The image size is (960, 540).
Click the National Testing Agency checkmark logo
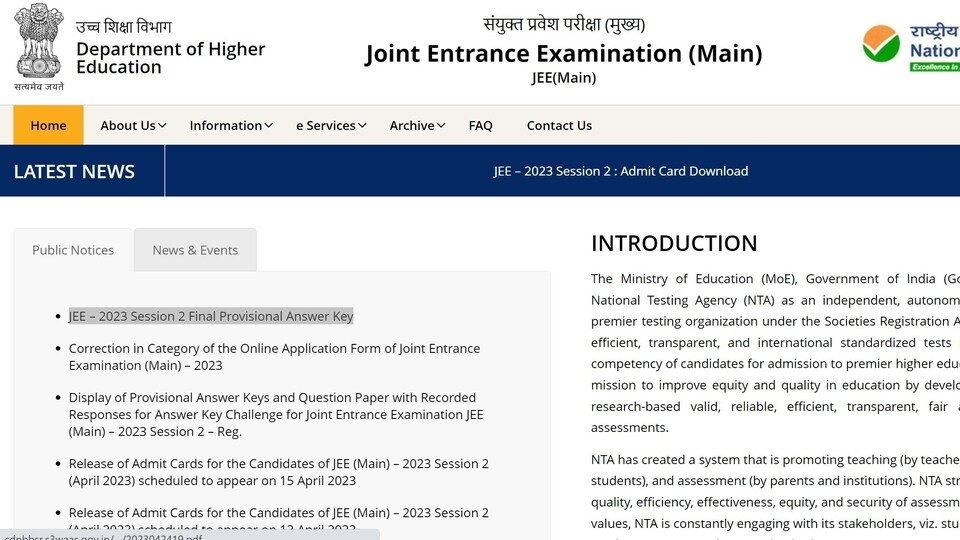click(x=881, y=43)
